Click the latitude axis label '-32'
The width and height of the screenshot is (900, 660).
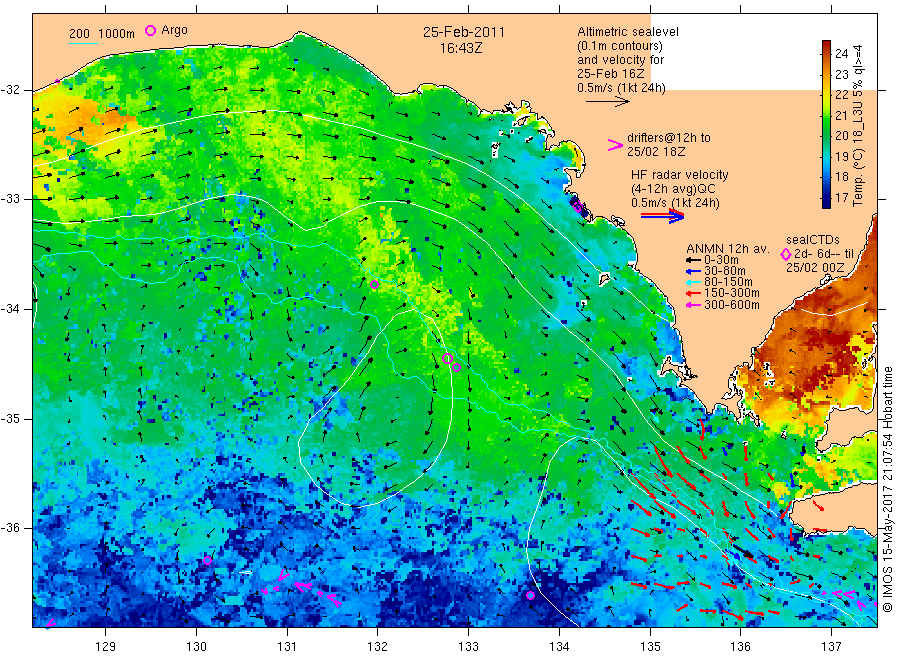tap(10, 90)
